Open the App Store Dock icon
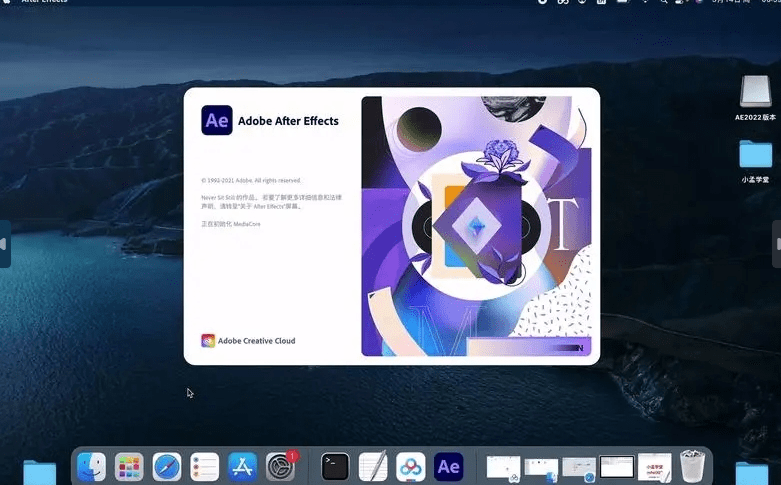The height and width of the screenshot is (485, 781). pos(243,467)
